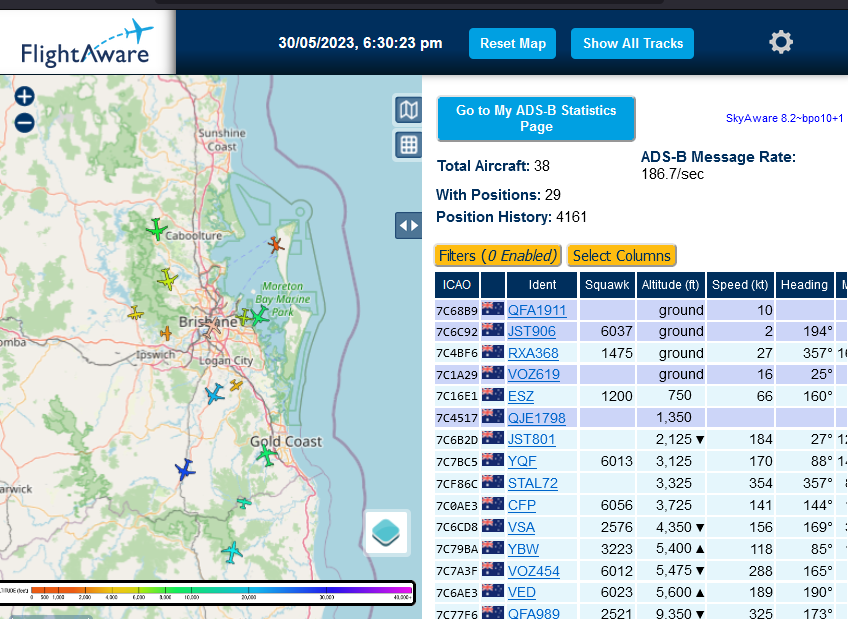
Task: Click the Australian flag in QFA1911 row
Action: tap(493, 309)
